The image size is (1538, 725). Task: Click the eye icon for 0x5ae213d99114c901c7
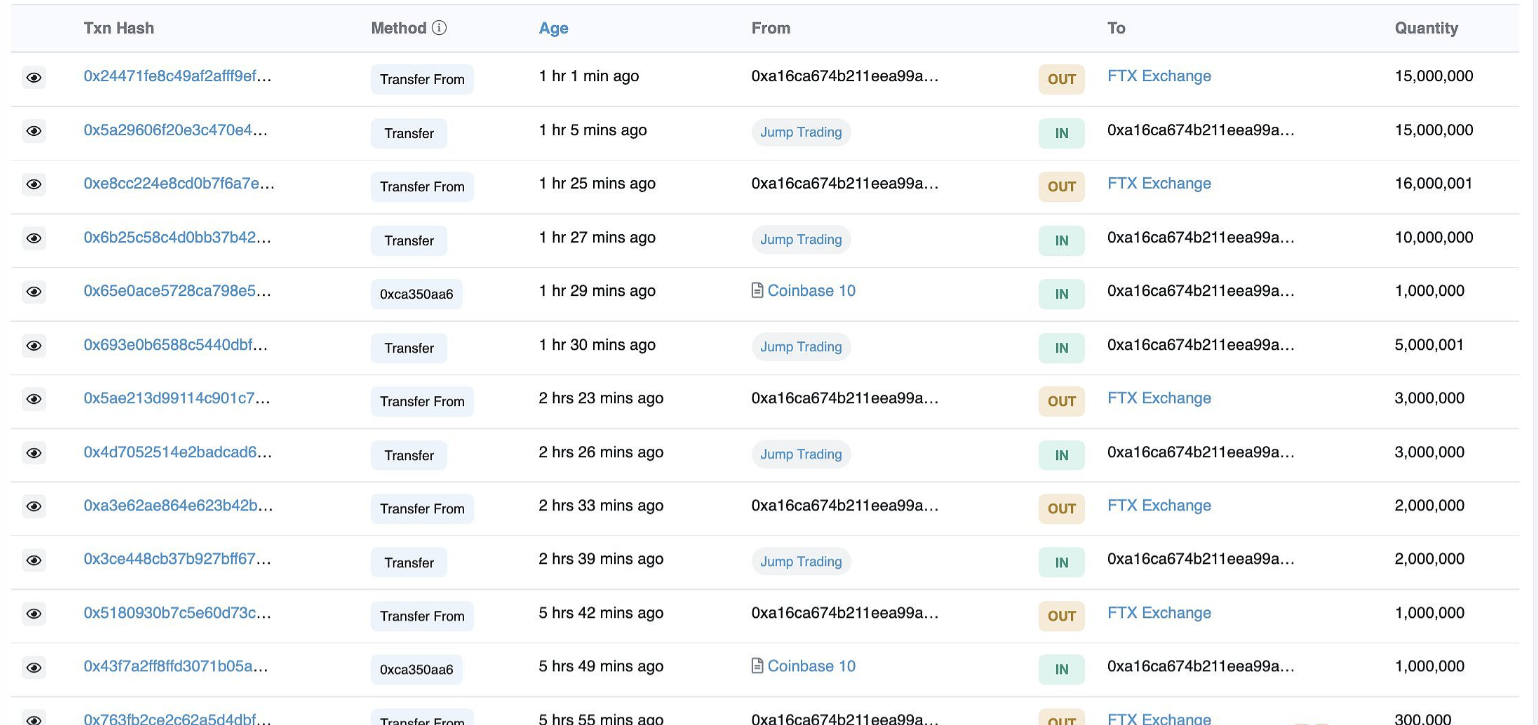click(x=34, y=399)
